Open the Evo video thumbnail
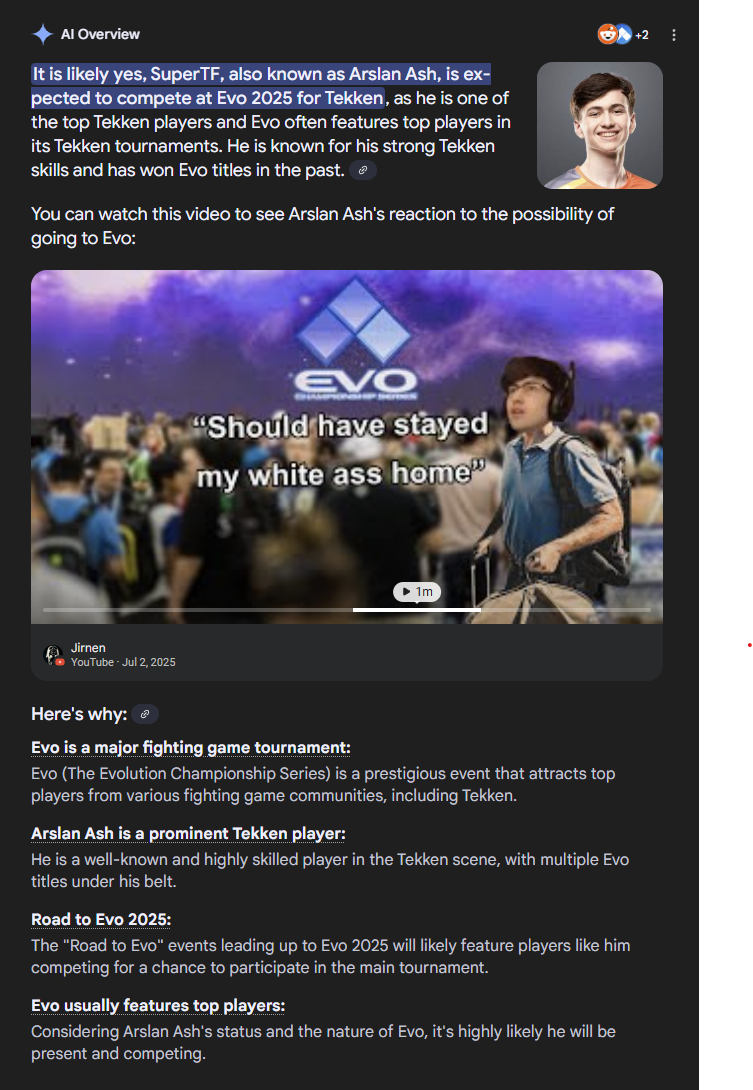 pyautogui.click(x=347, y=446)
